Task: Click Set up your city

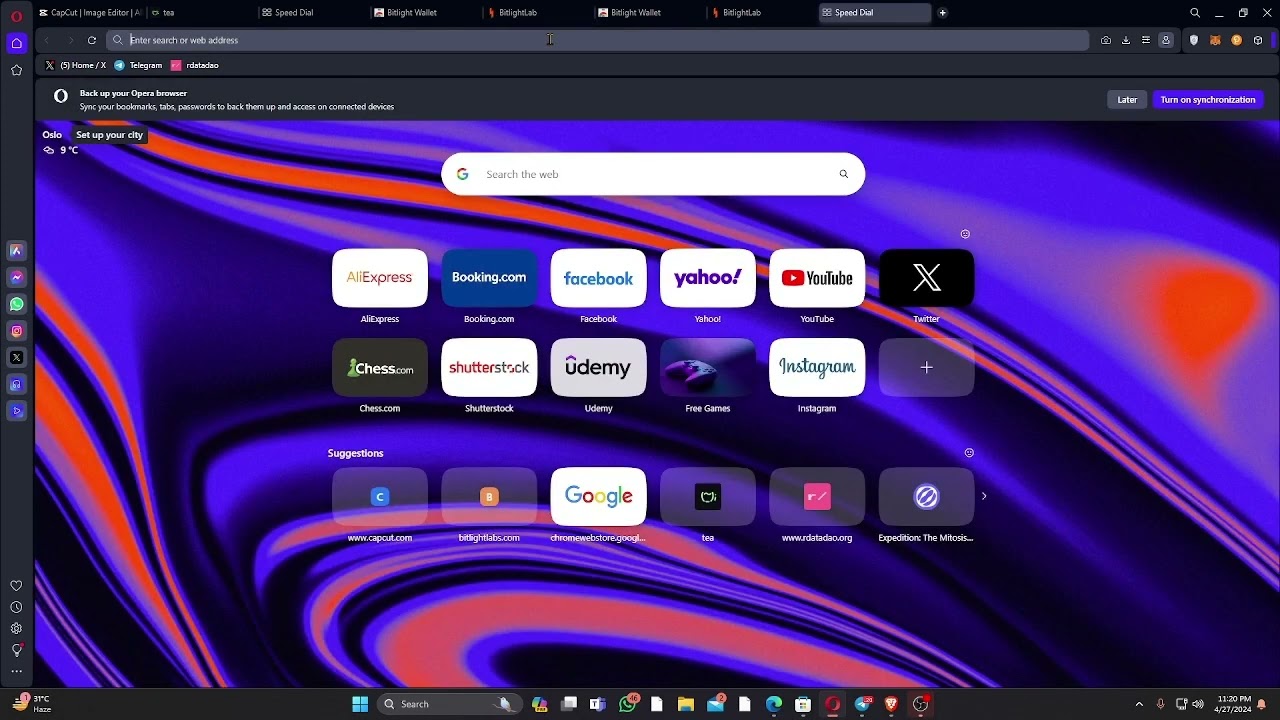Action: [110, 135]
